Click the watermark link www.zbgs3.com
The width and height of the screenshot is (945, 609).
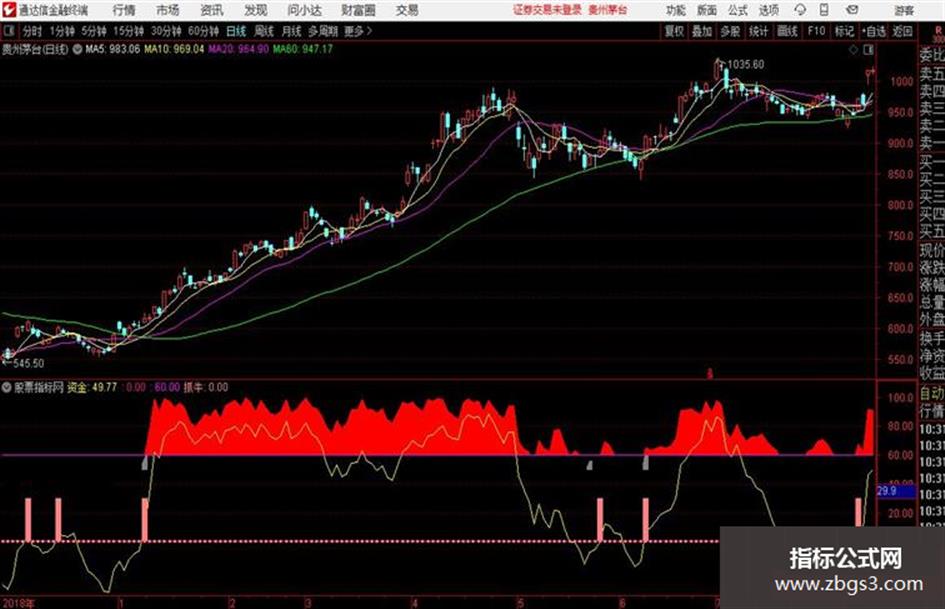coord(849,584)
